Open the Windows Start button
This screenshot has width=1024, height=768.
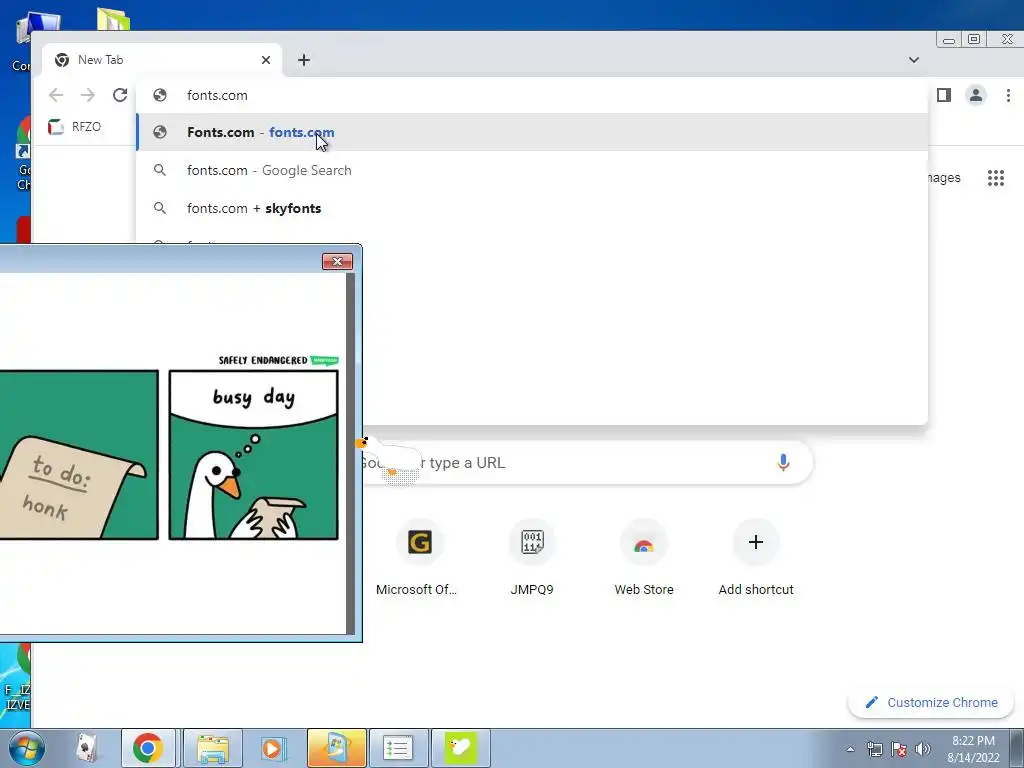pyautogui.click(x=27, y=748)
